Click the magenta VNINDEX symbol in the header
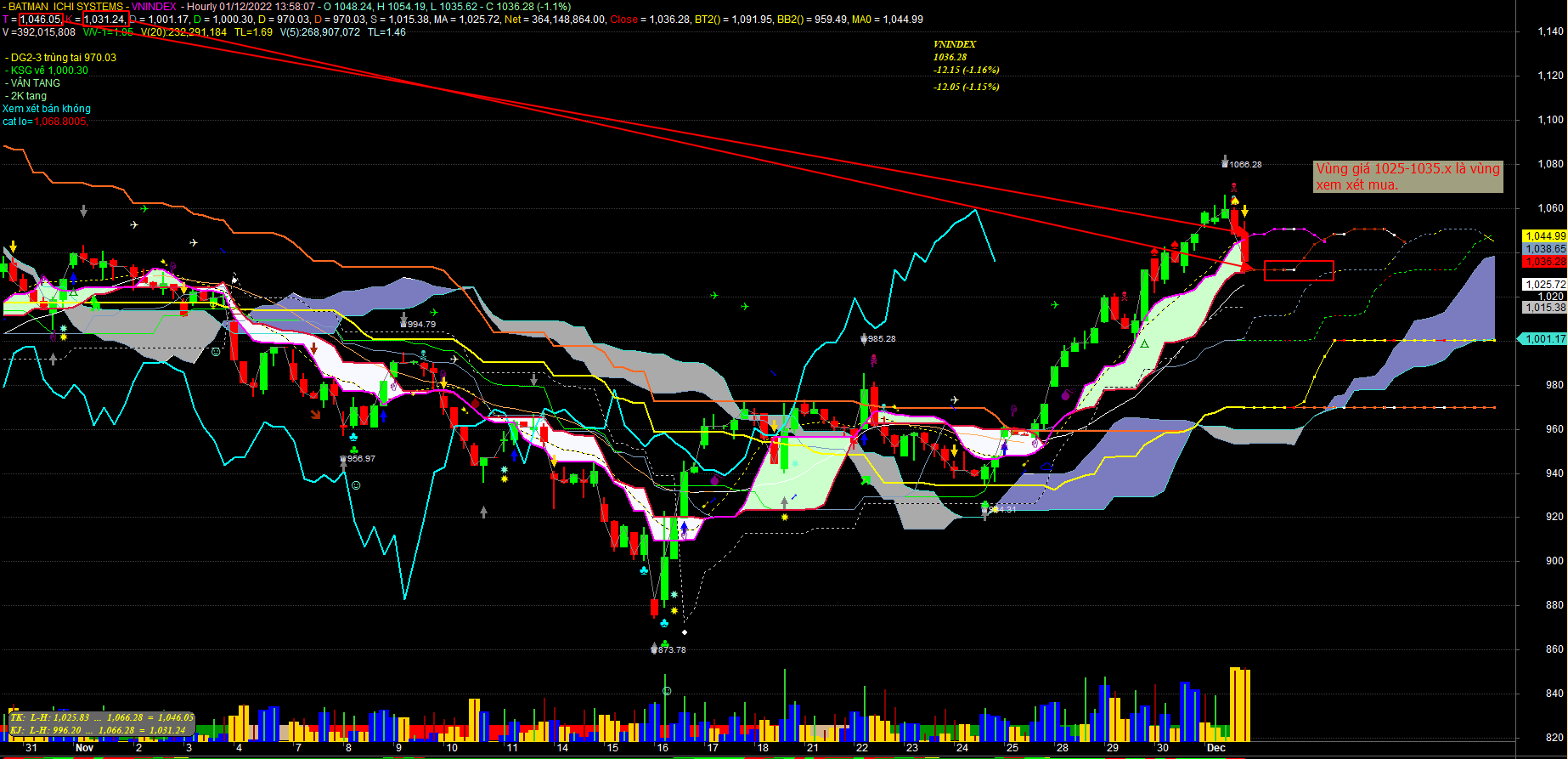This screenshot has width=1568, height=759. [154, 6]
